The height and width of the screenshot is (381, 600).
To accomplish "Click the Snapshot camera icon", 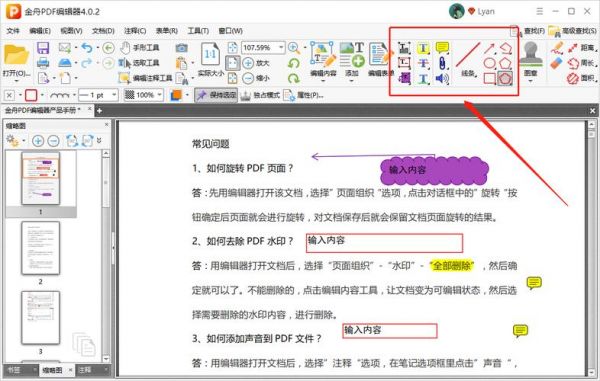I will click(x=181, y=48).
